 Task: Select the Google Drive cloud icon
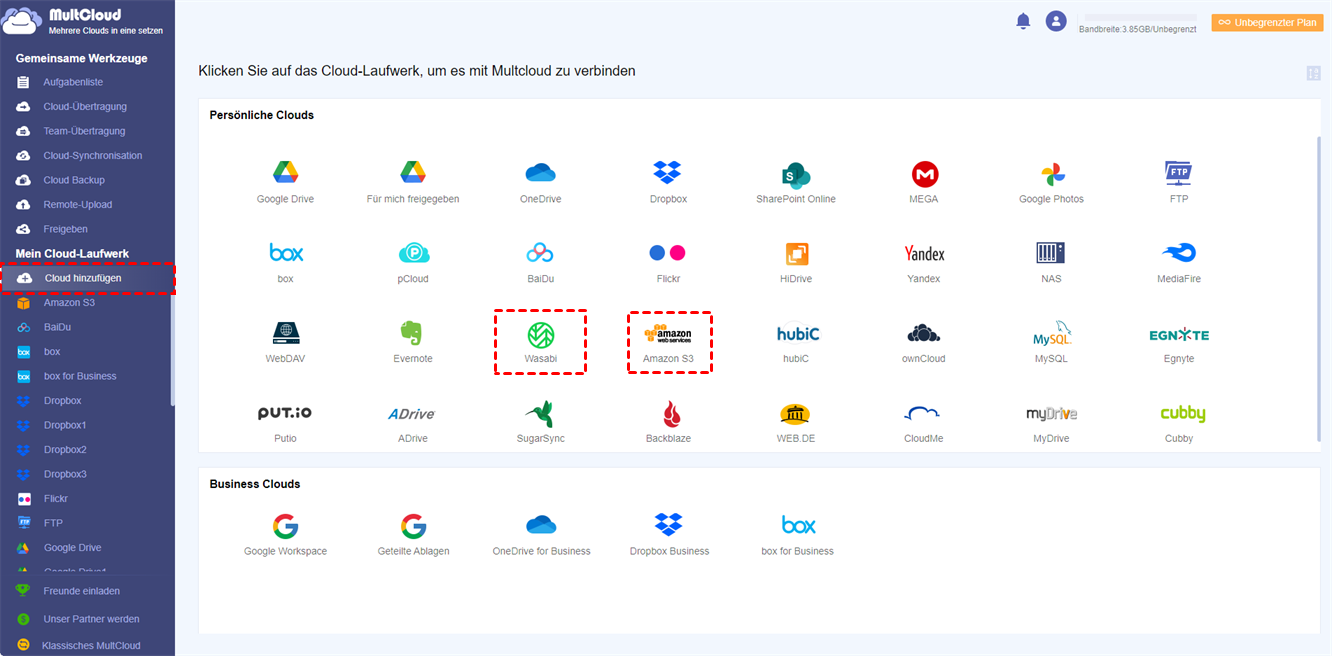coord(285,173)
